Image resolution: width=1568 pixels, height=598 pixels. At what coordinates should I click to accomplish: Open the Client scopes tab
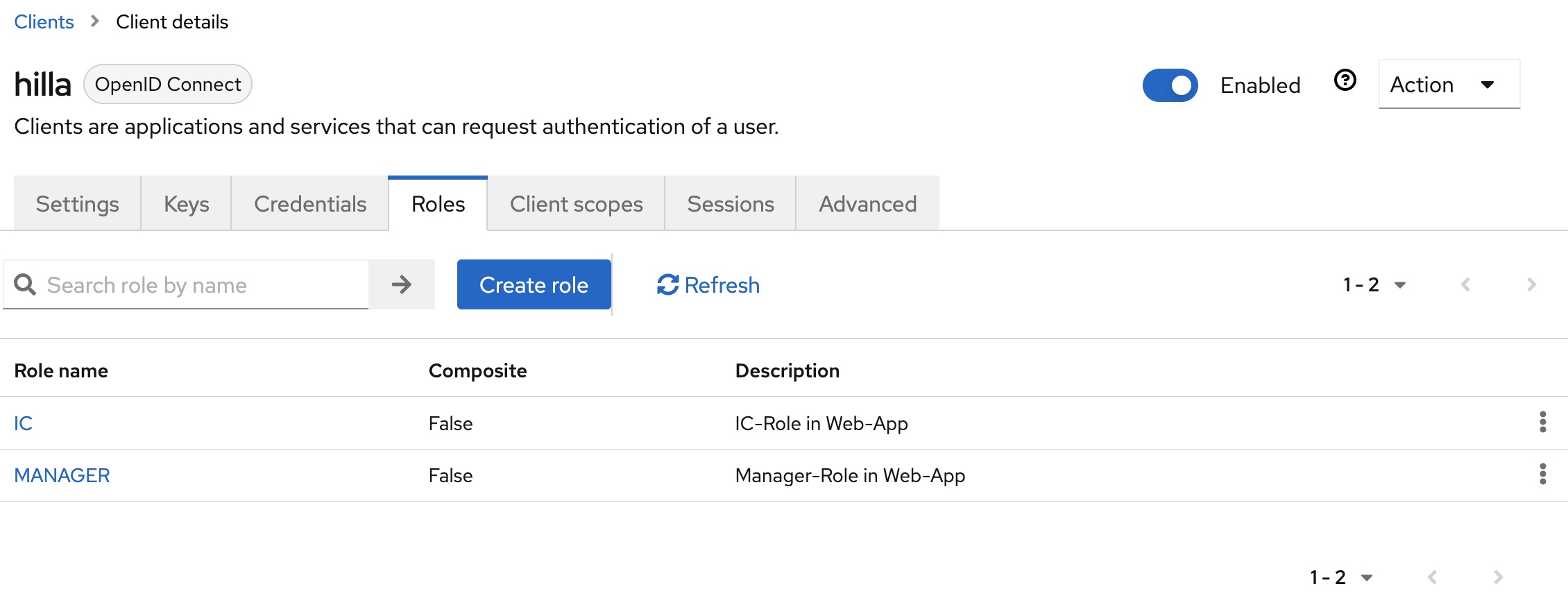[x=576, y=204]
